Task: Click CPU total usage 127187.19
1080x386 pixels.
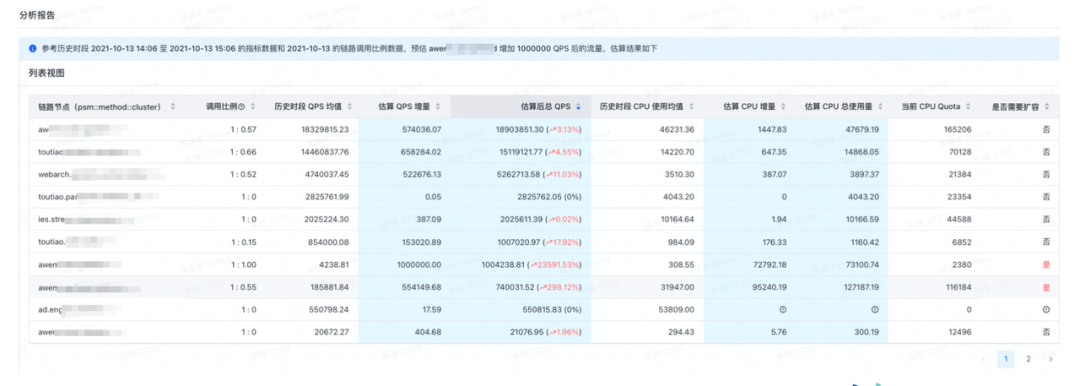Action: coord(861,287)
